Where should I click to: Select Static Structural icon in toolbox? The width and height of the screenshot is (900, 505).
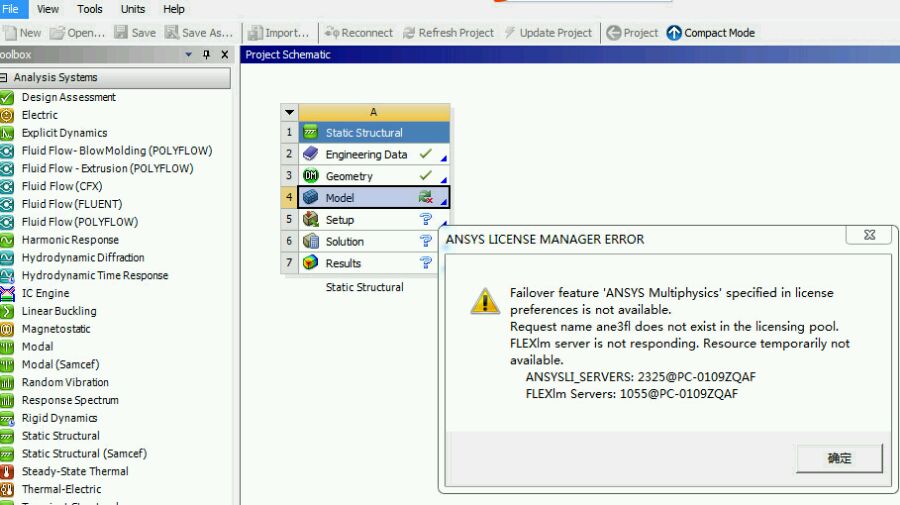[x=7, y=436]
